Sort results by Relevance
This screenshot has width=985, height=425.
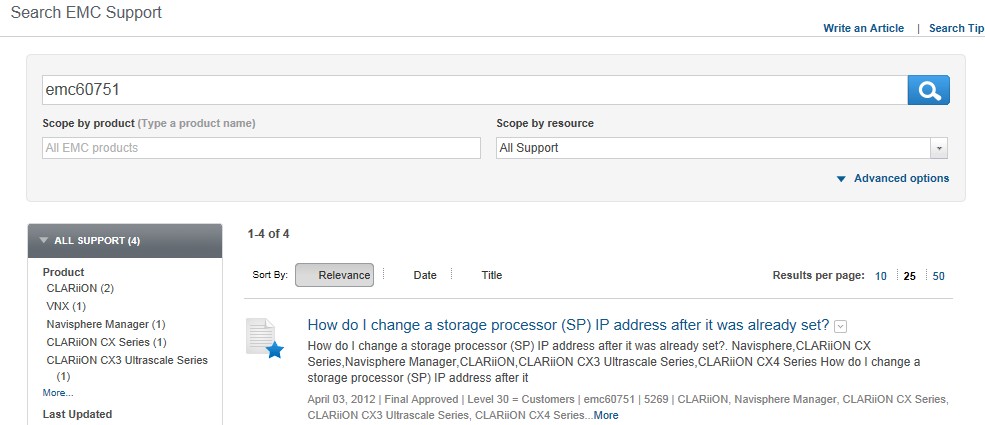tap(334, 275)
